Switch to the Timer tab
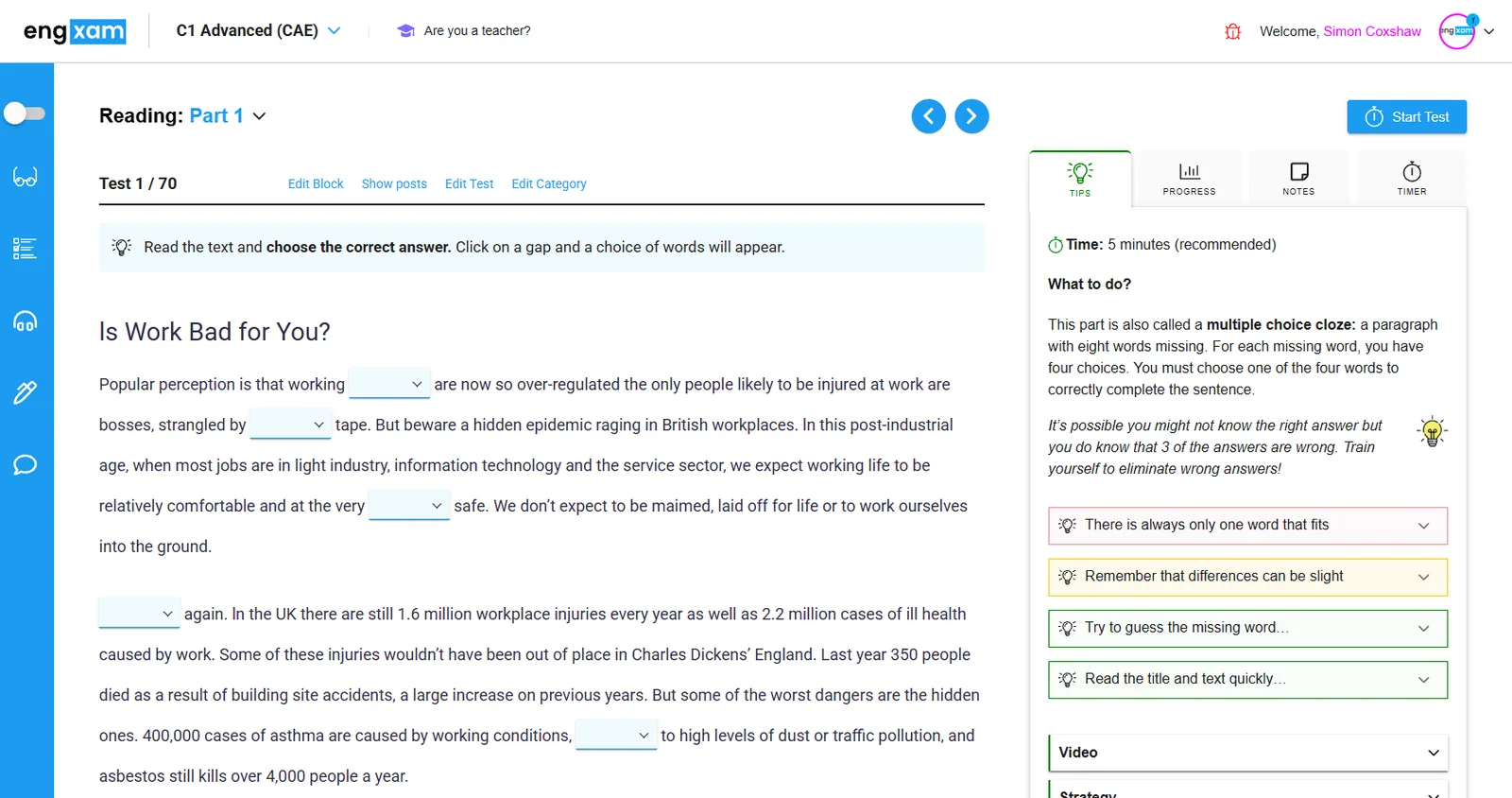This screenshot has height=798, width=1512. [x=1412, y=179]
